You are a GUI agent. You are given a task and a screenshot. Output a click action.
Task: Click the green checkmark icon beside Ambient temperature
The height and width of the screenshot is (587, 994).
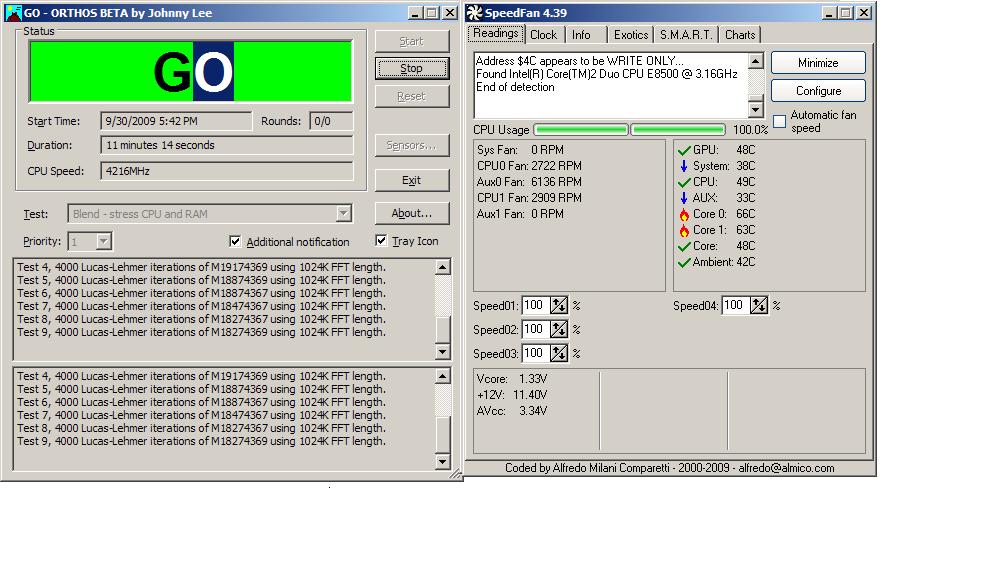[x=684, y=262]
